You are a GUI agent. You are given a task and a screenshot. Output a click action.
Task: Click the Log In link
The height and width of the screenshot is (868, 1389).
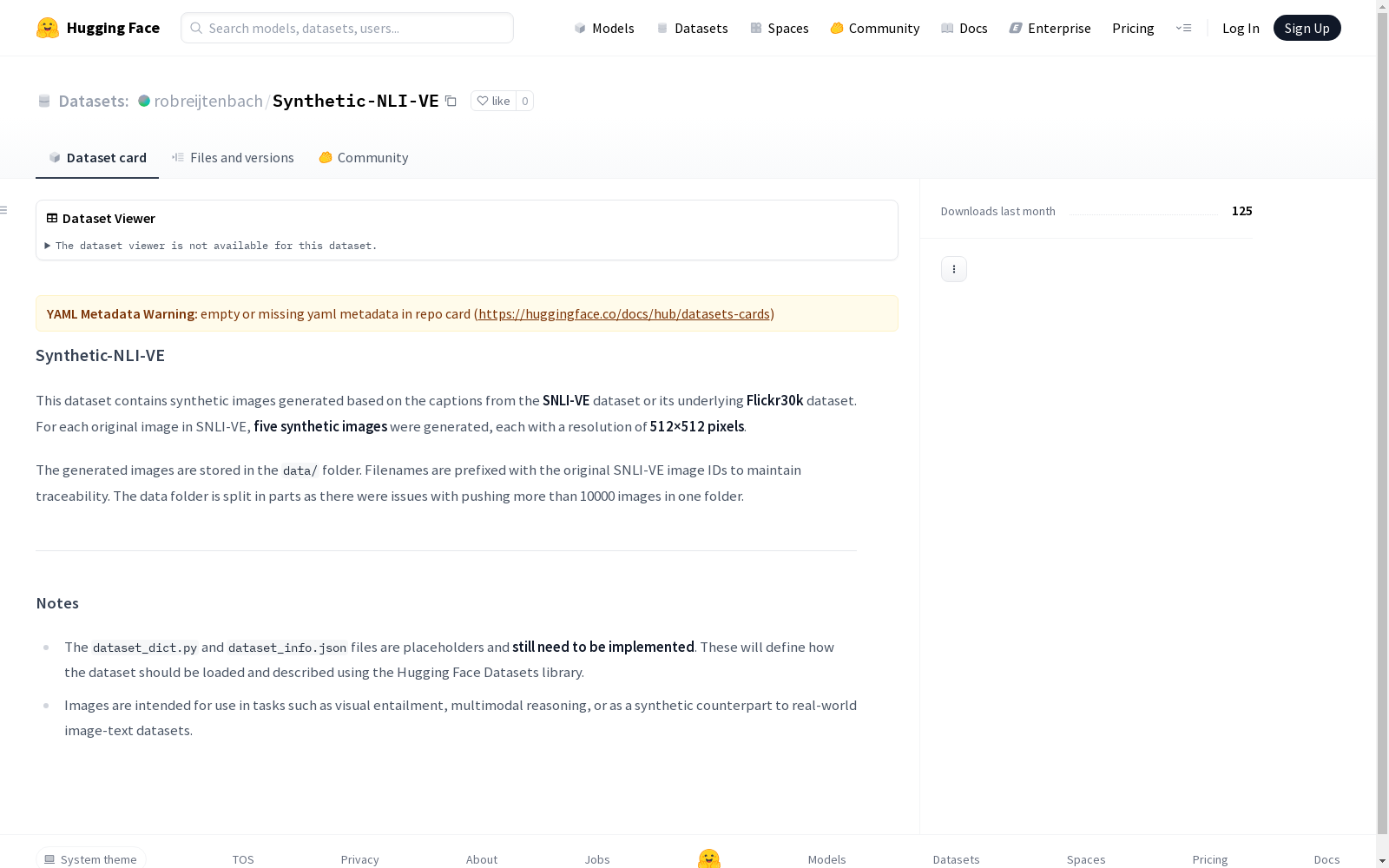point(1241,28)
